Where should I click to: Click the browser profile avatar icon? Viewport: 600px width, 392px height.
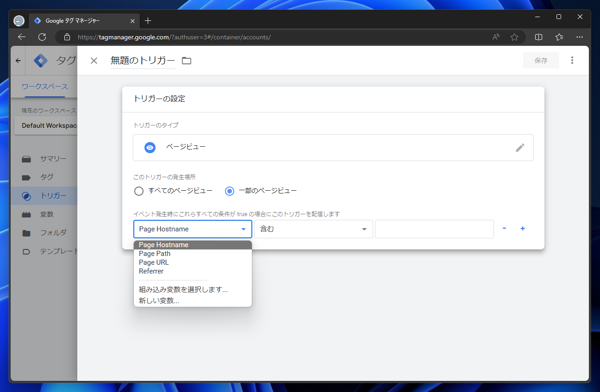19,21
